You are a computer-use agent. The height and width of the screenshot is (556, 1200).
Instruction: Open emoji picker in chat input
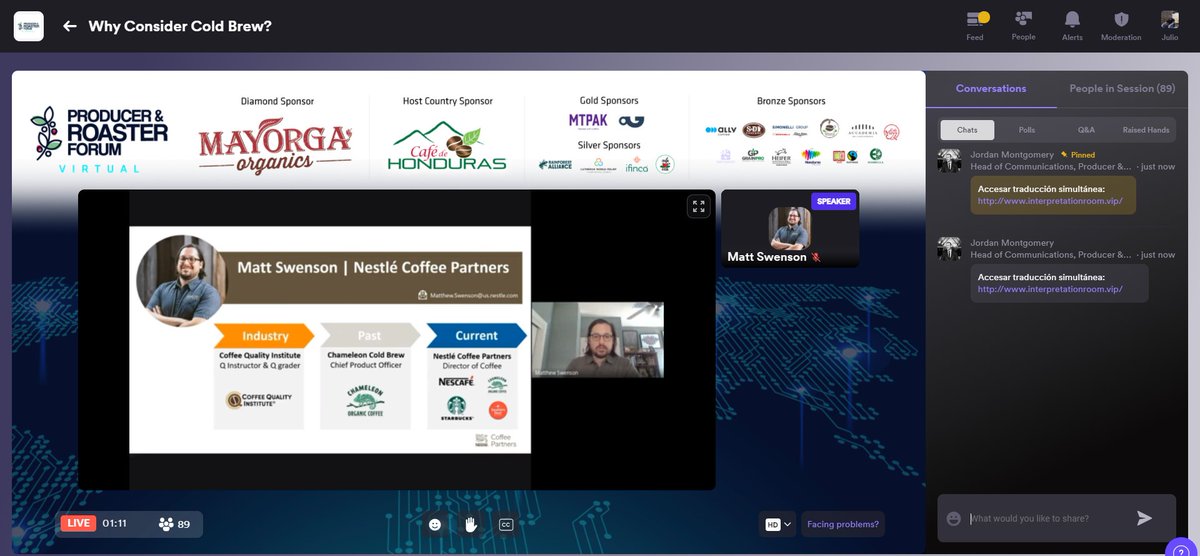pos(954,518)
